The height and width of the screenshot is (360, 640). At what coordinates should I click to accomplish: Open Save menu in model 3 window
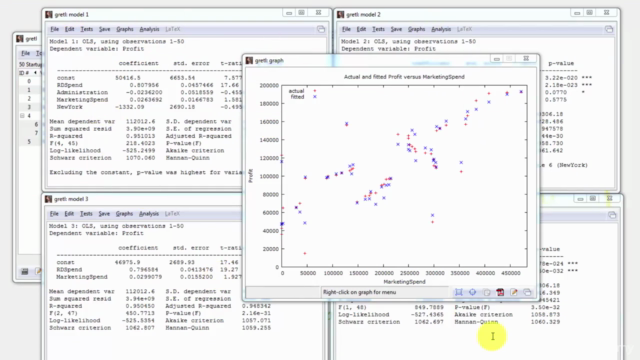[104, 214]
